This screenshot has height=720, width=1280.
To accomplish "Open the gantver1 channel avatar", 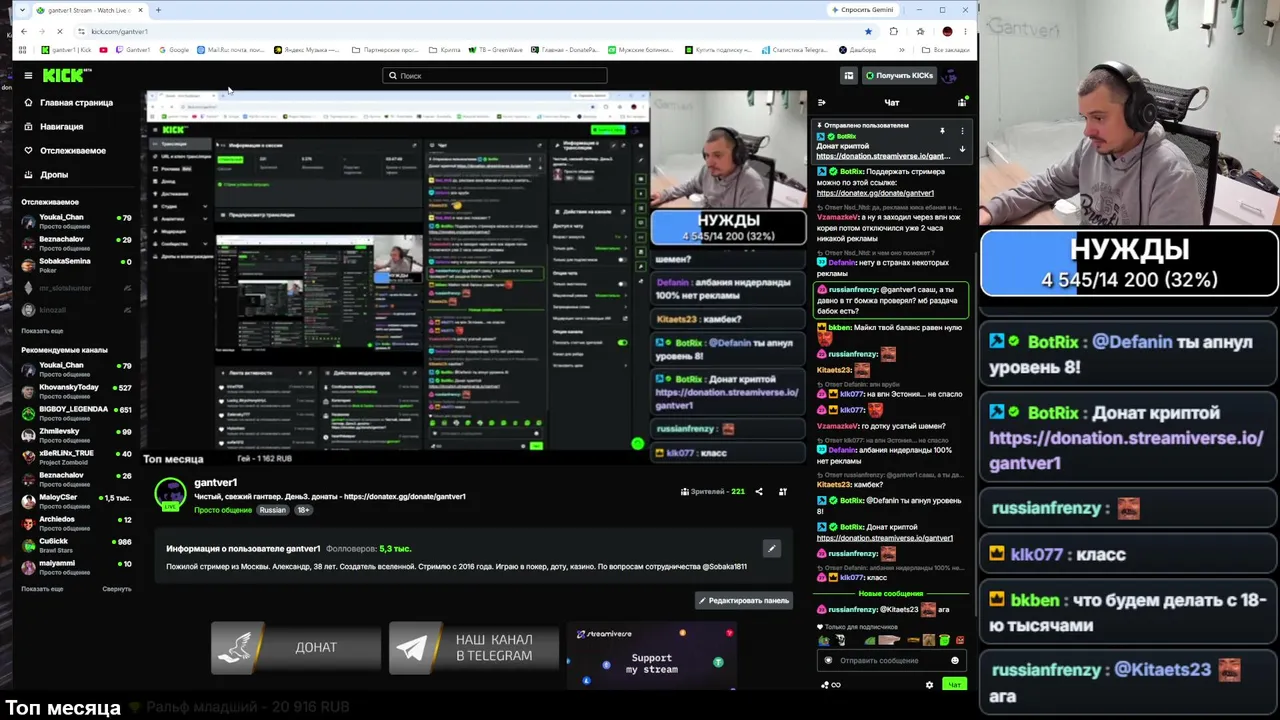I will pos(170,493).
